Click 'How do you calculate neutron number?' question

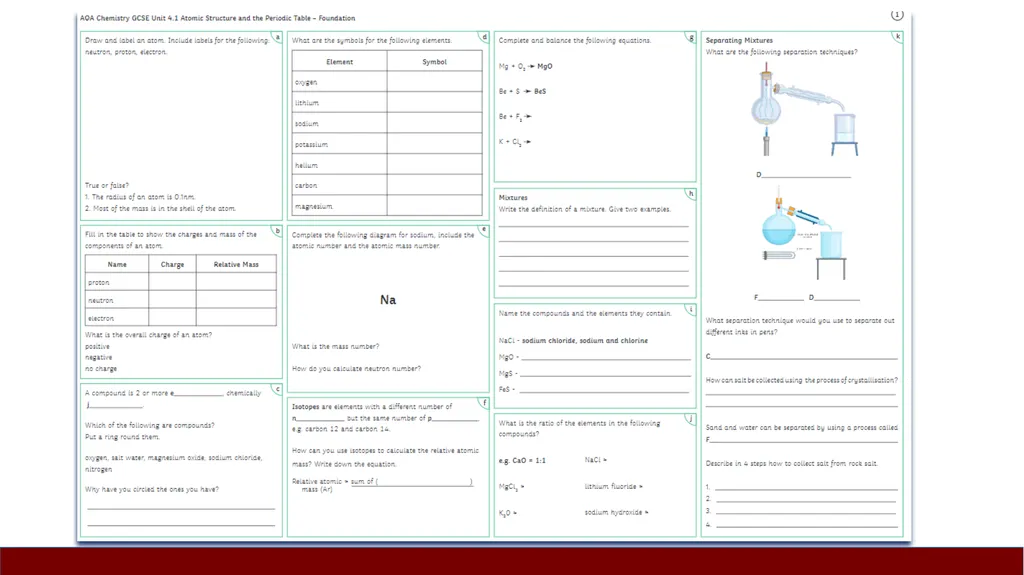(x=357, y=369)
